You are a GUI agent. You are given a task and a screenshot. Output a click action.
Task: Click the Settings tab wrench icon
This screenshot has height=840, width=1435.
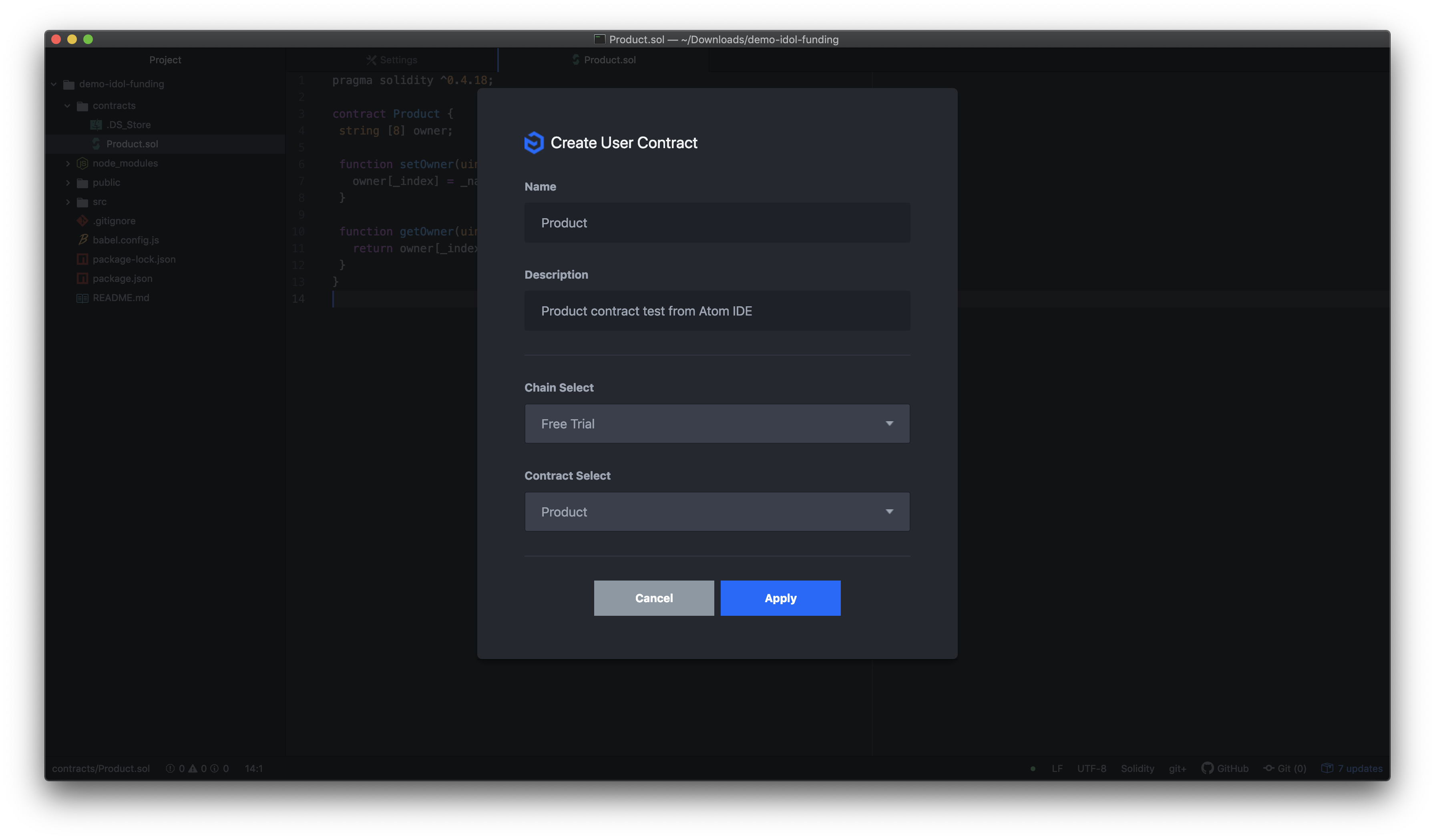point(371,60)
